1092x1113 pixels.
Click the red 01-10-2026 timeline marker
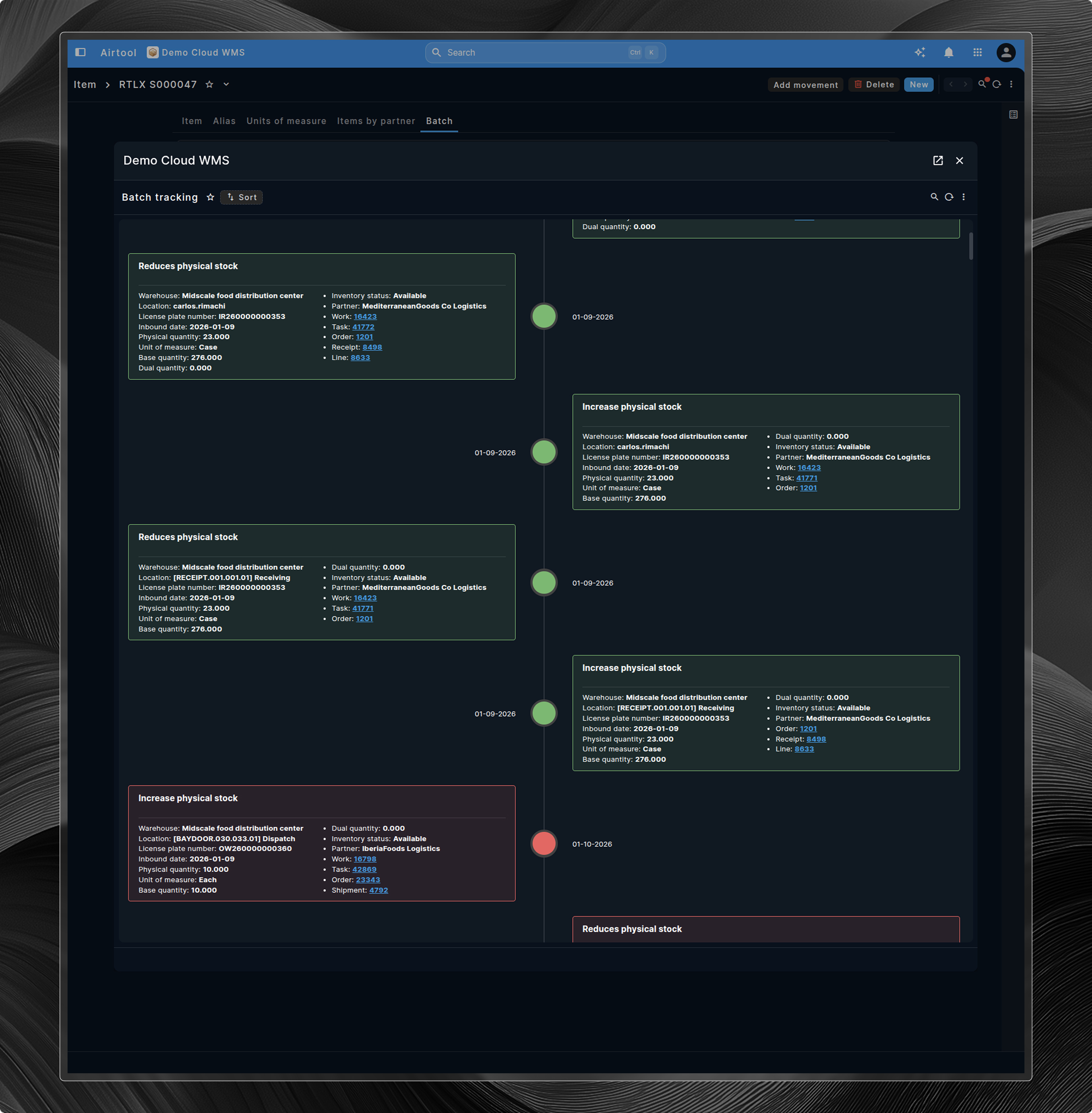544,843
